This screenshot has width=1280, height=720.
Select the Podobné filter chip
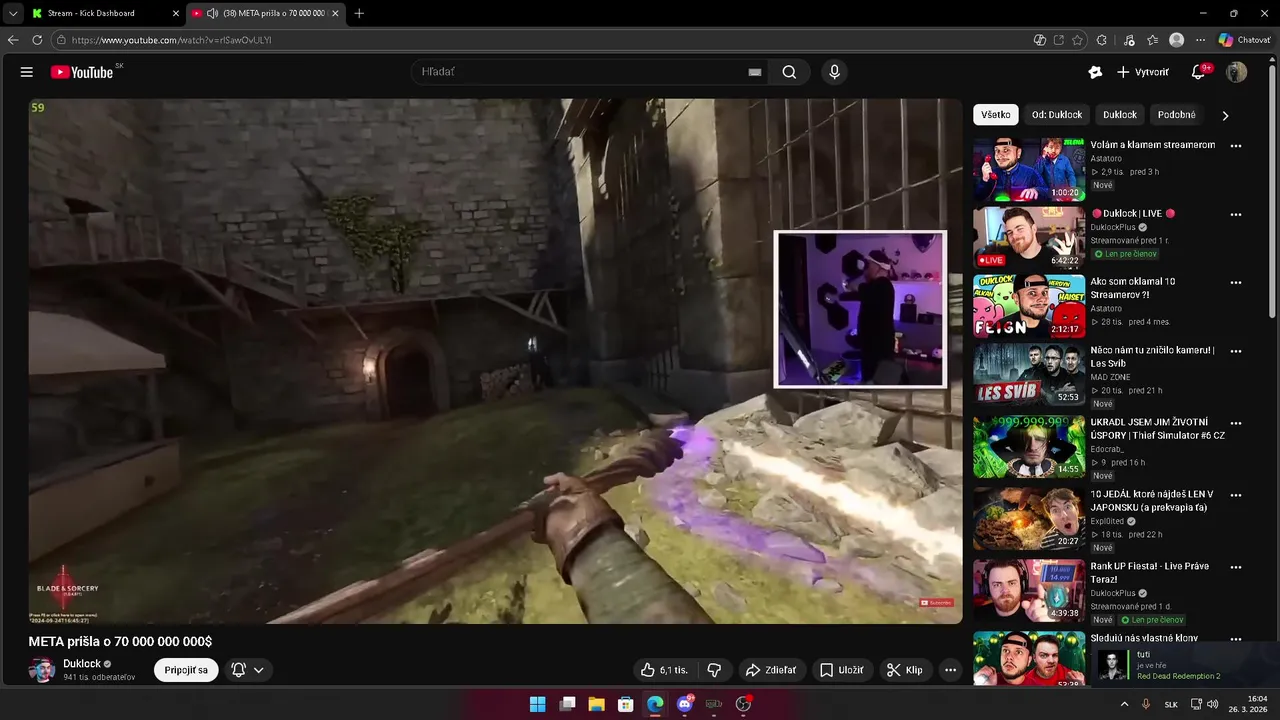[x=1176, y=115]
